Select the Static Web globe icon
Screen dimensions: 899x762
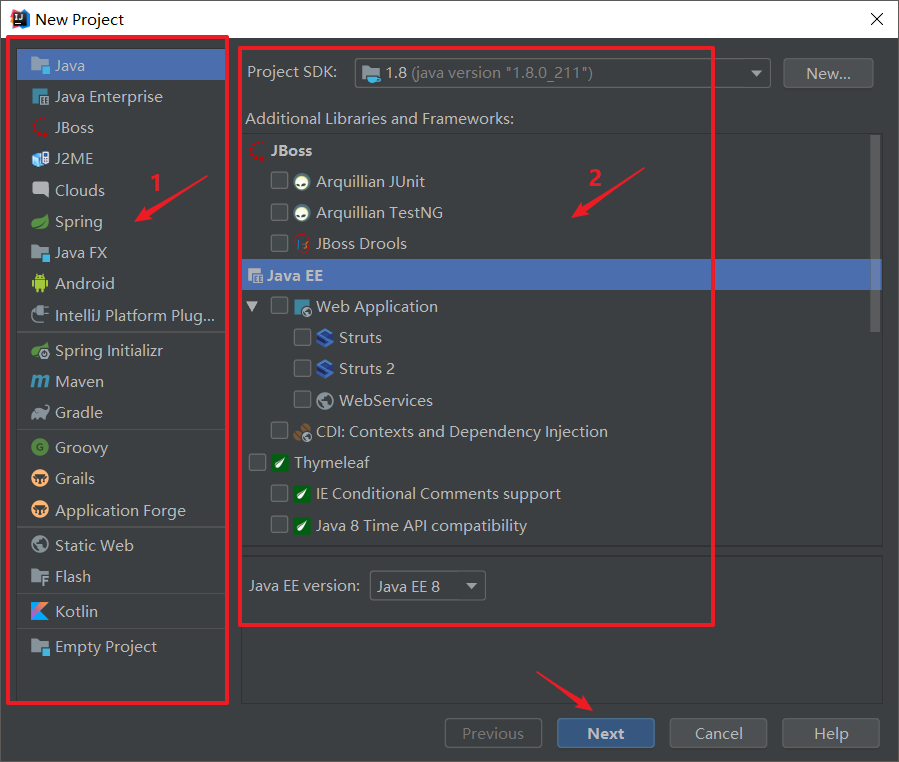40,545
